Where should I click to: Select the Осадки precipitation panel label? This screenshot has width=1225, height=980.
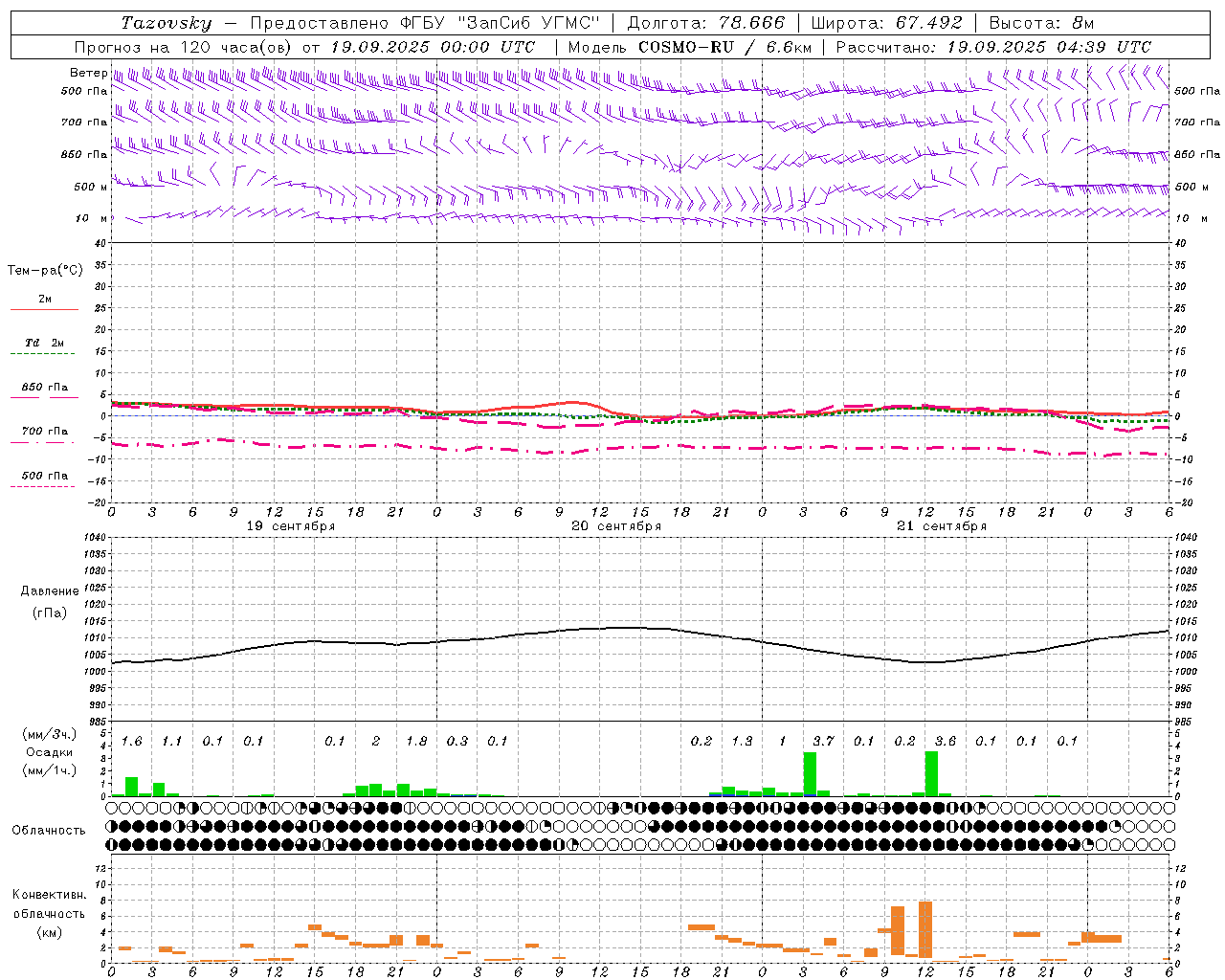pos(50,753)
